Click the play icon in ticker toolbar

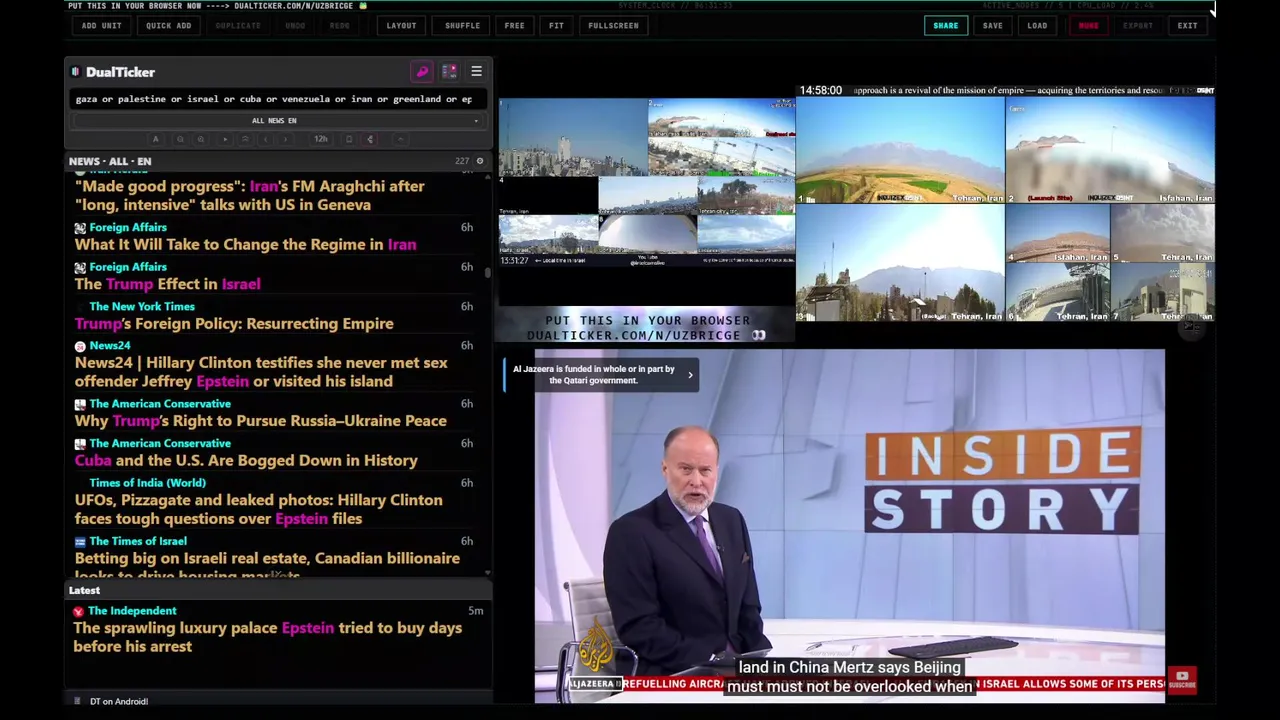(225, 139)
